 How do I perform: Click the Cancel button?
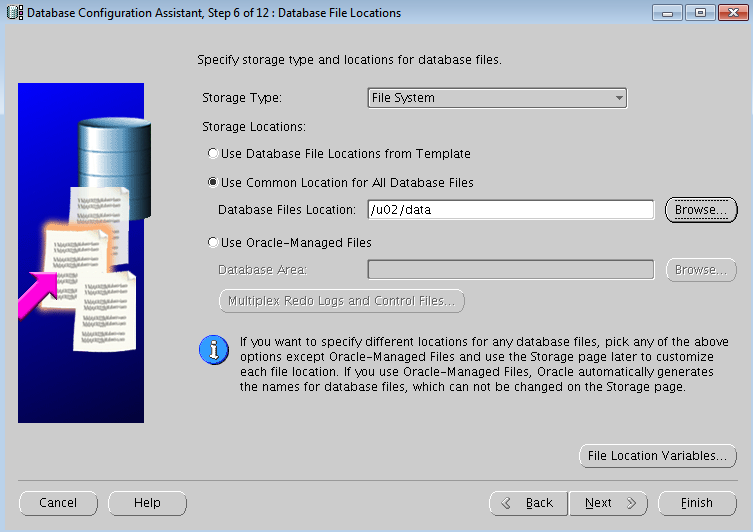click(x=58, y=503)
